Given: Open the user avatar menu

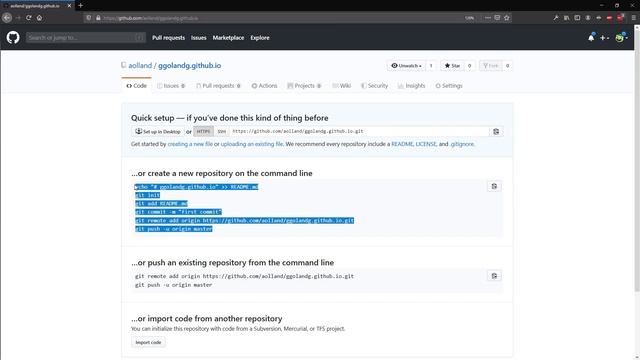Looking at the screenshot, I should tap(621, 38).
